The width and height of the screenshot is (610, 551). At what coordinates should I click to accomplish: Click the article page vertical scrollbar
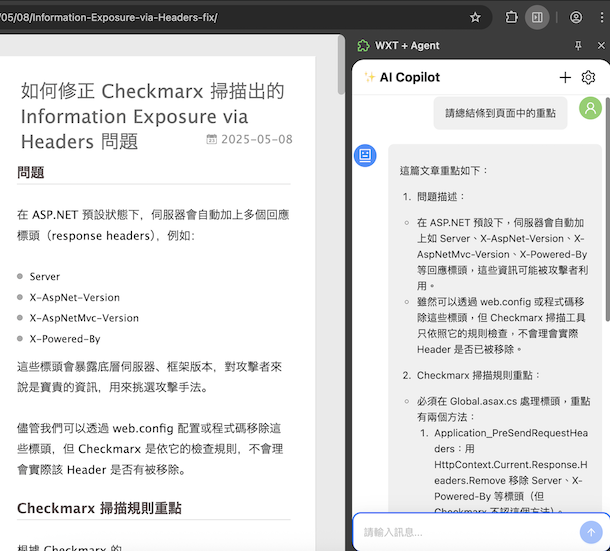click(341, 65)
